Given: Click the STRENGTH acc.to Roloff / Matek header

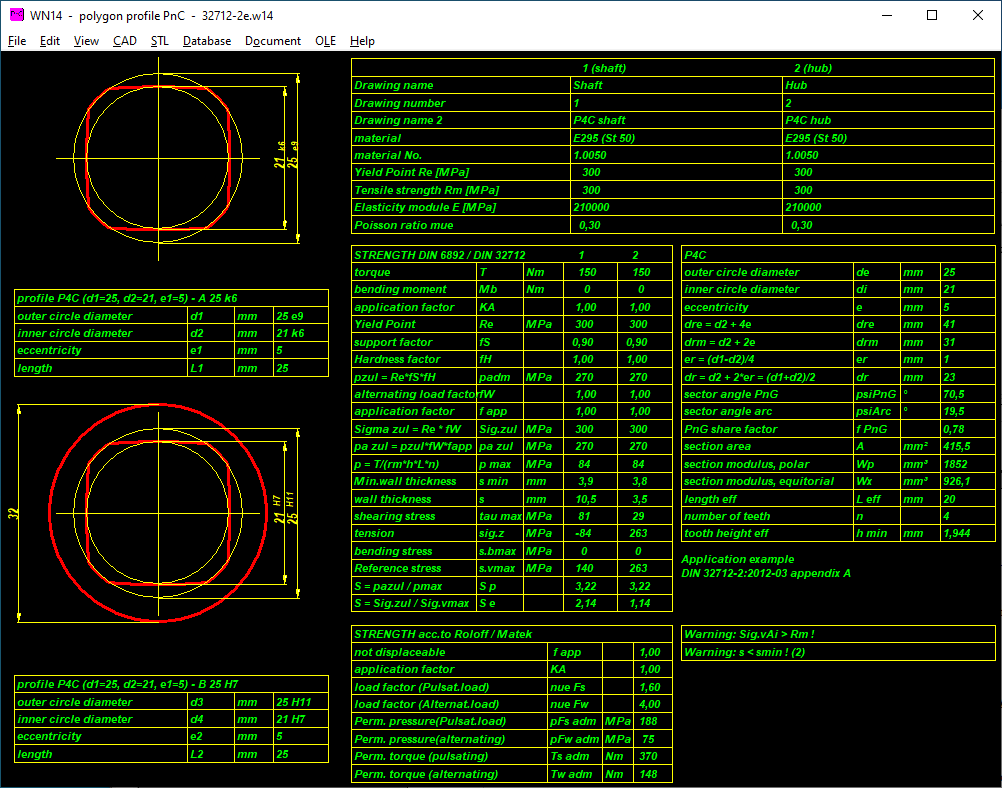Looking at the screenshot, I should pos(444,634).
